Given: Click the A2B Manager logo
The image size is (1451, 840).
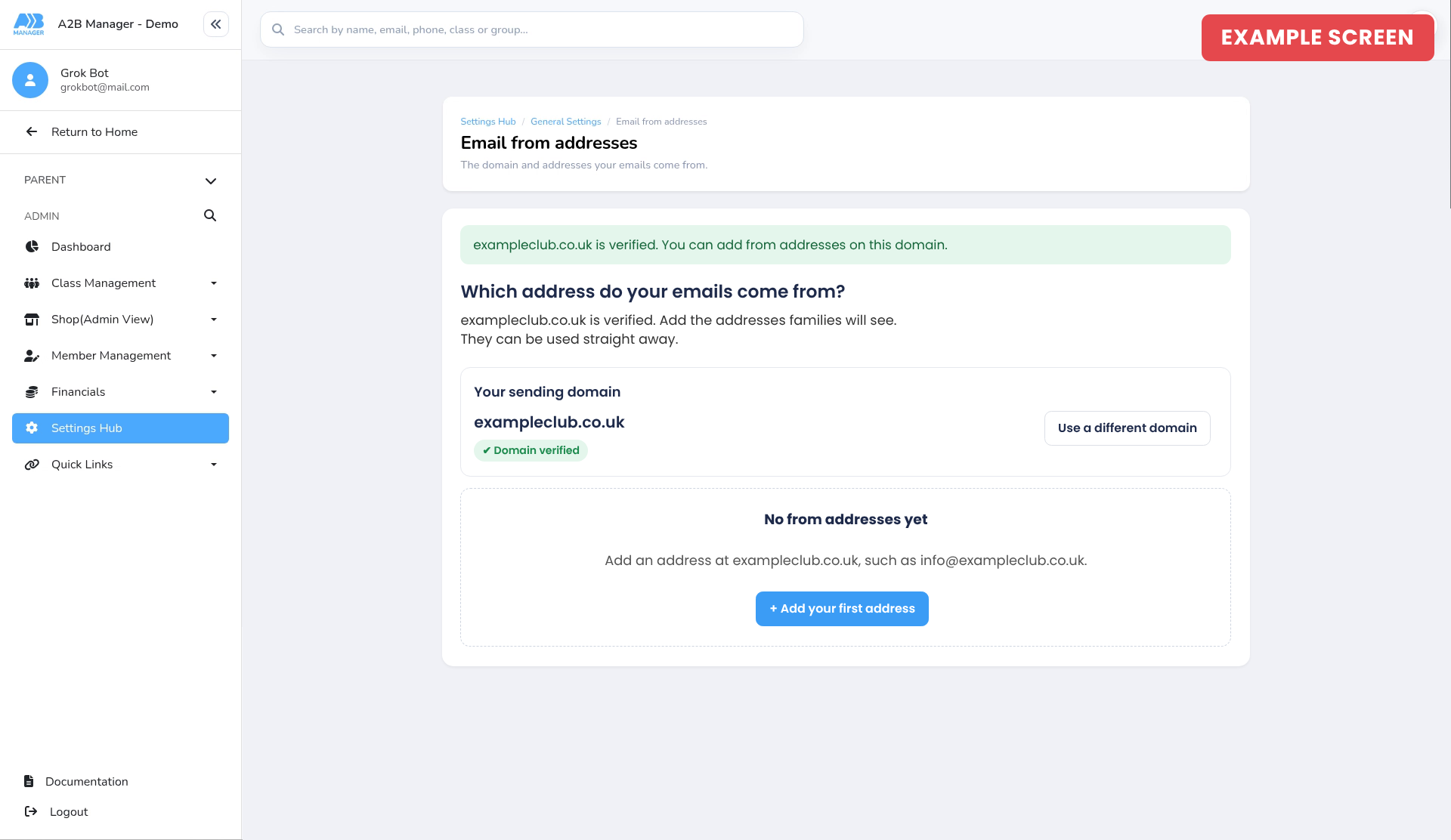Looking at the screenshot, I should pos(29,24).
